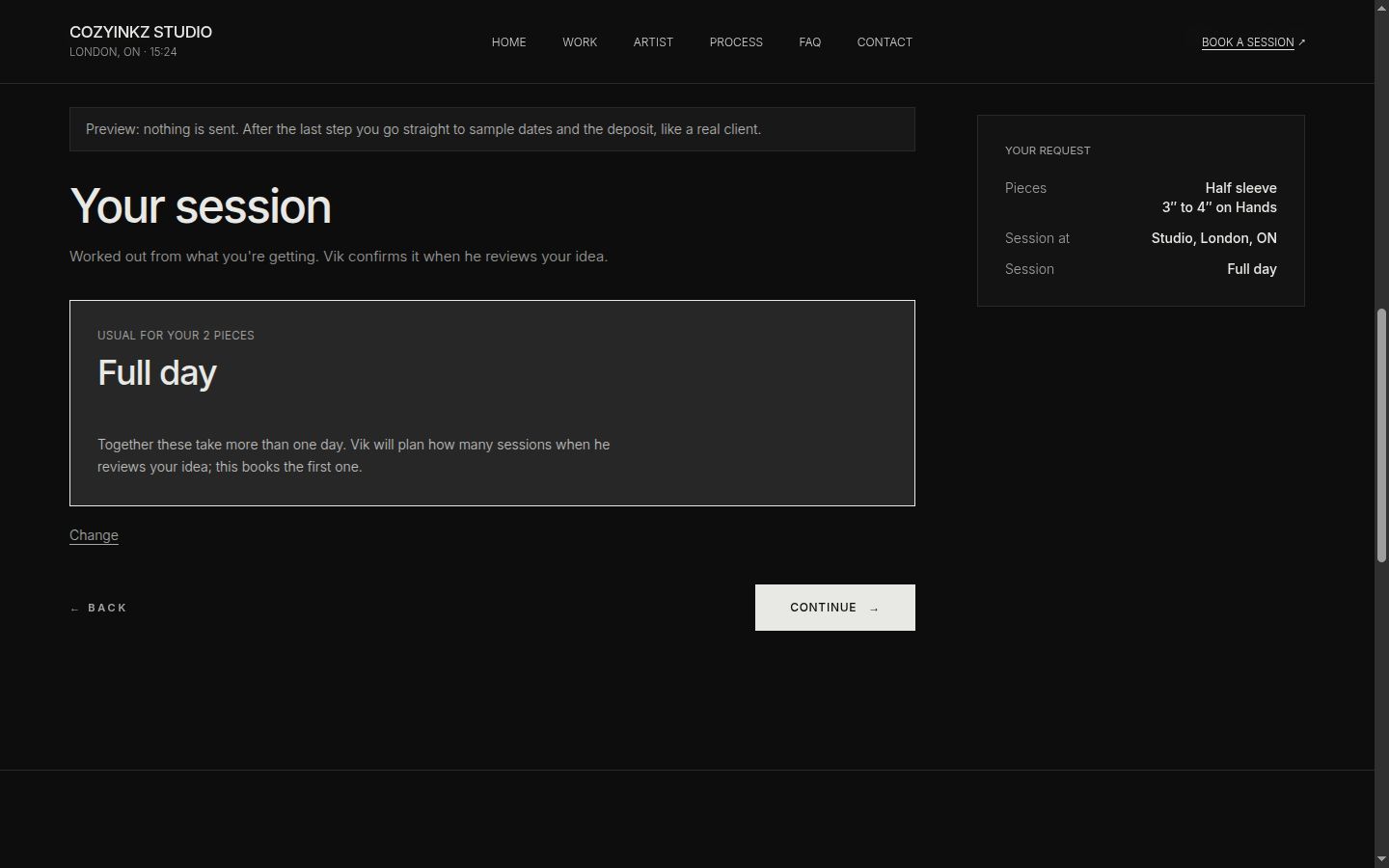The width and height of the screenshot is (1389, 868).
Task: Select the Full day session card
Action: point(492,403)
